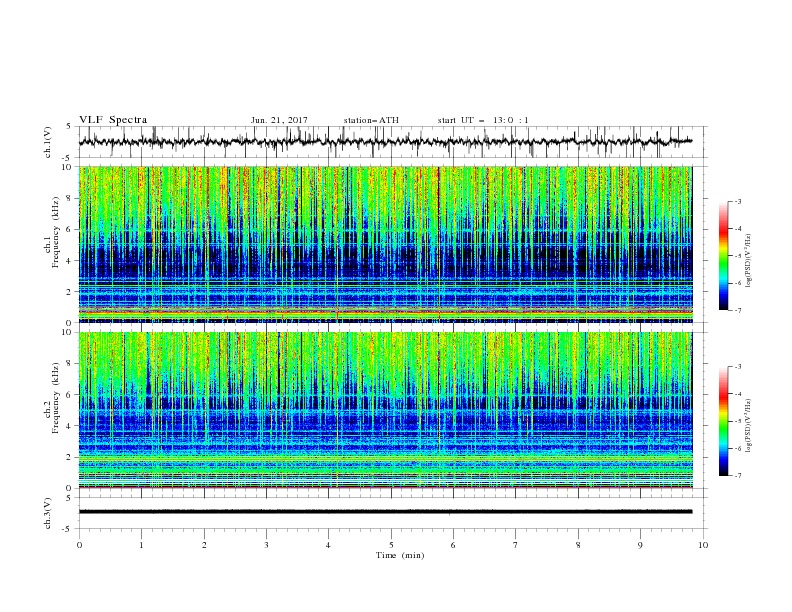Click the "6" kHz tick of ch.2 spectrogram
The width and height of the screenshot is (792, 612).
point(70,395)
